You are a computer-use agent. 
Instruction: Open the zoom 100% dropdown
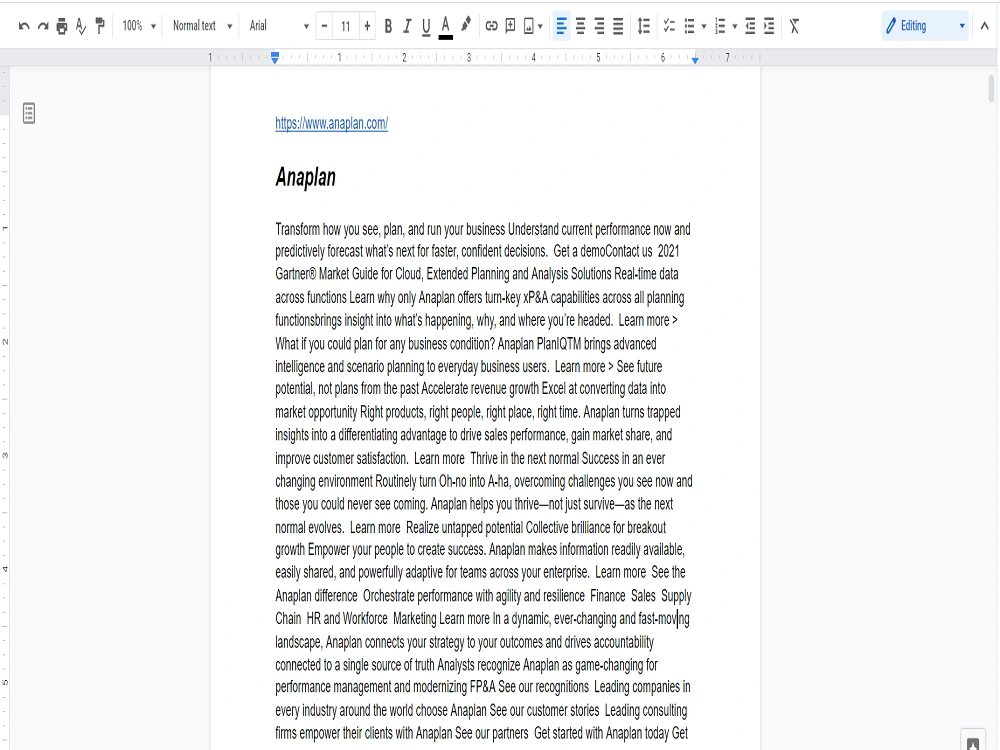139,26
